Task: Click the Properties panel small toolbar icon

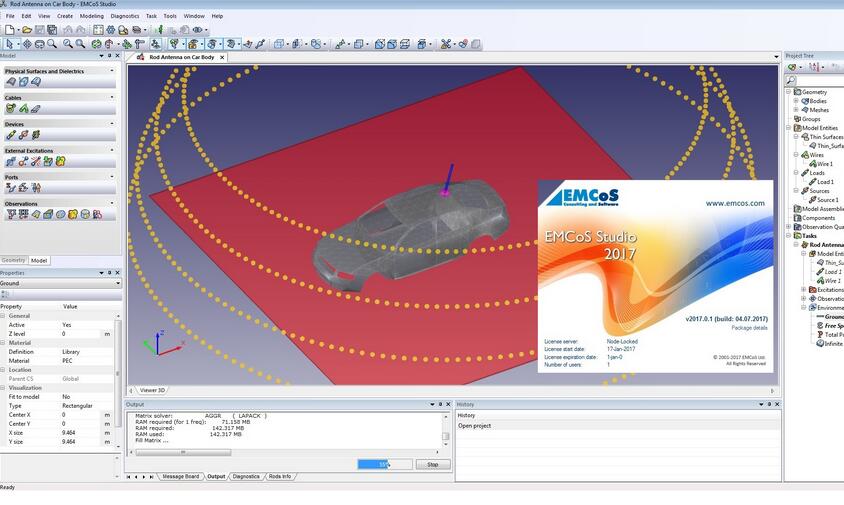Action: coord(5,294)
